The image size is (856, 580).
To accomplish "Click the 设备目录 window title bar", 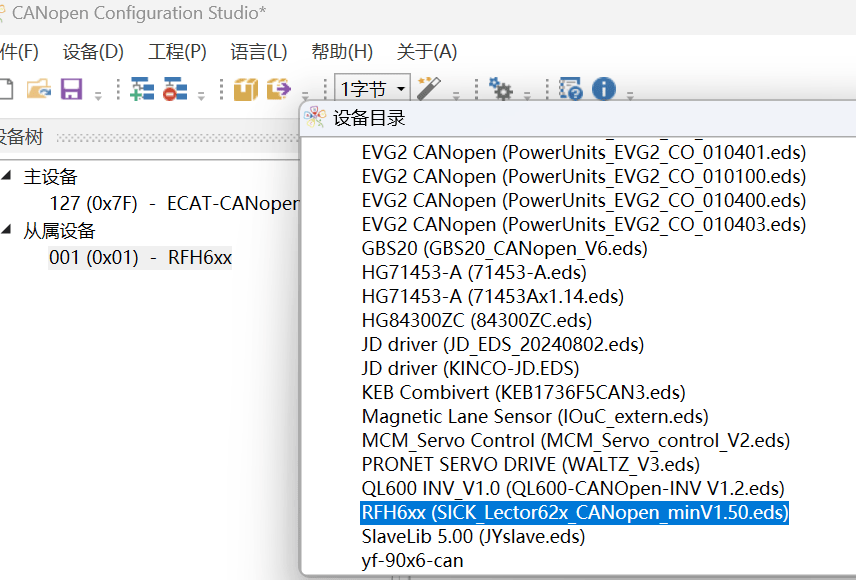I will click(579, 118).
